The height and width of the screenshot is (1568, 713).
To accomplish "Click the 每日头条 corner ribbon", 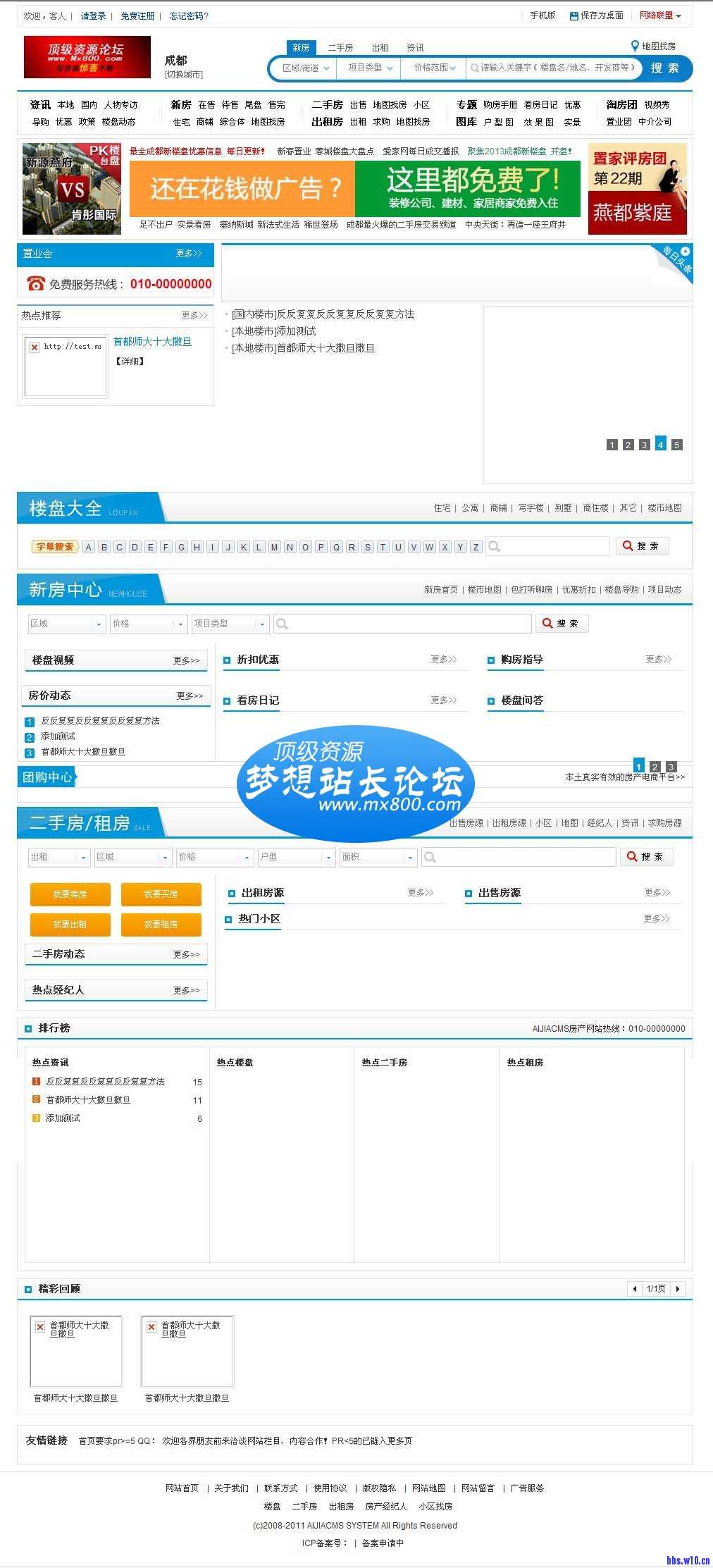I will pos(676,261).
